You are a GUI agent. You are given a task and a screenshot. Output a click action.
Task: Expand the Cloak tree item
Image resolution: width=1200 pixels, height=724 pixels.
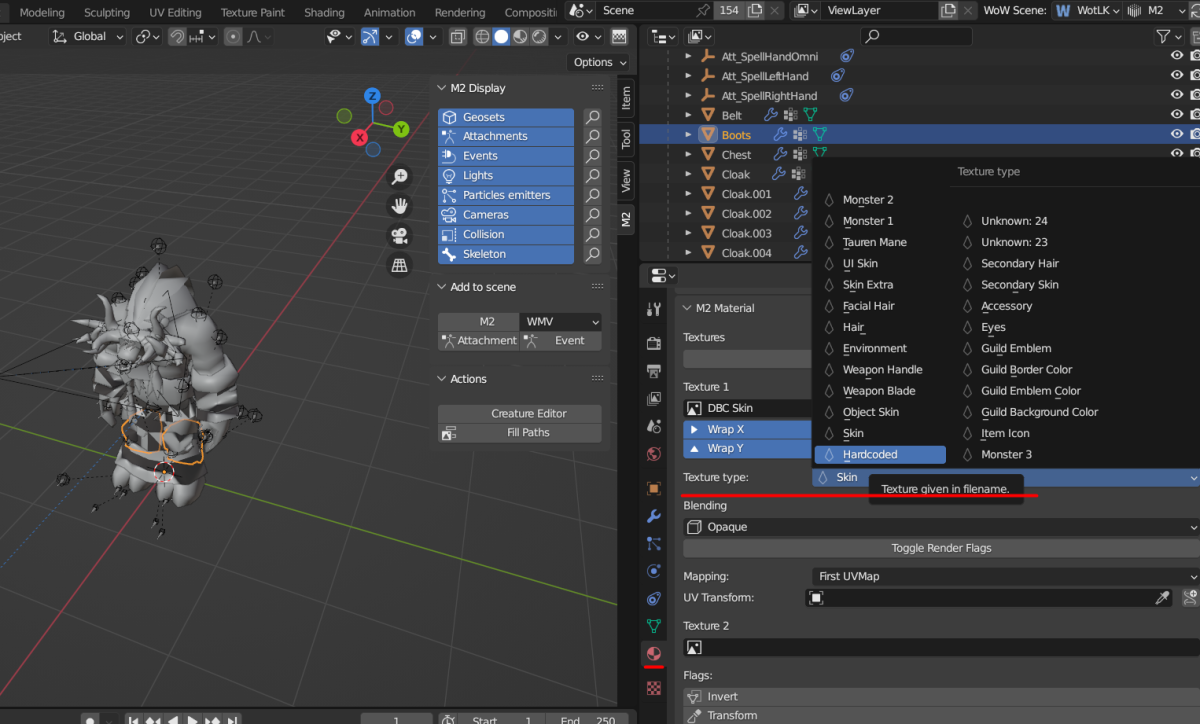click(x=688, y=174)
